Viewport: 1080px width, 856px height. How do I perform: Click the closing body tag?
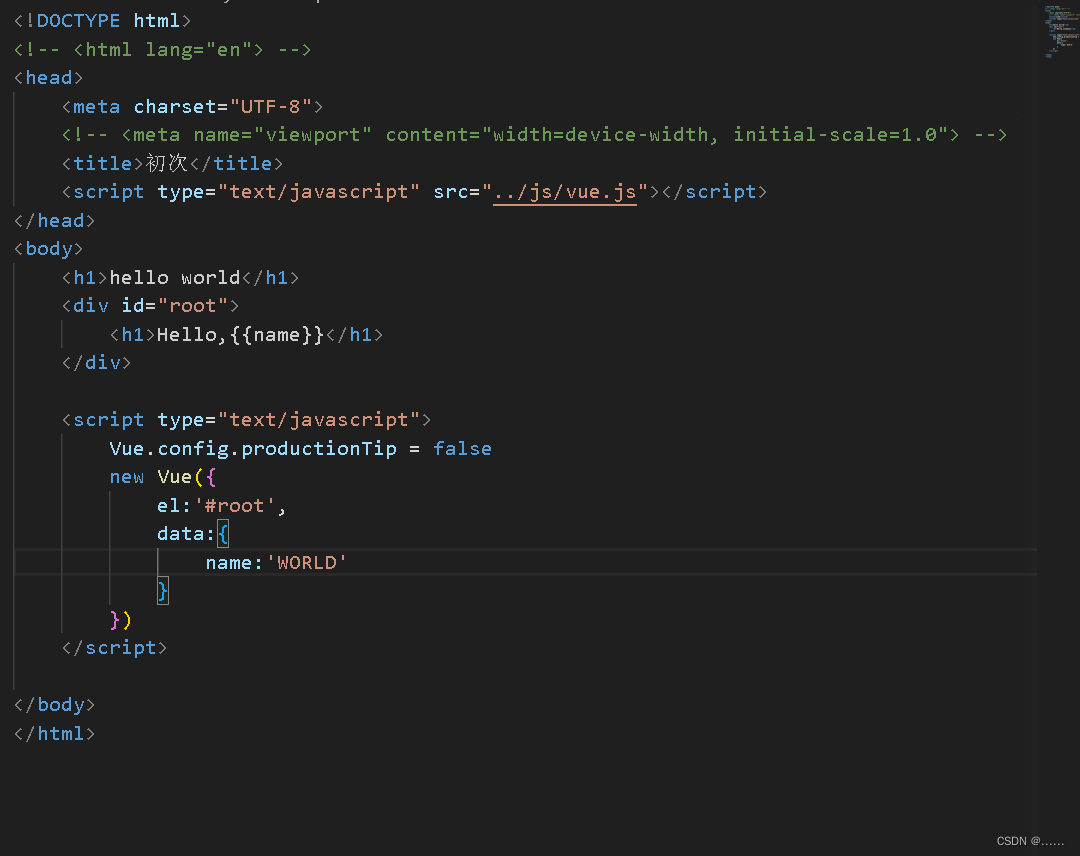pos(54,705)
